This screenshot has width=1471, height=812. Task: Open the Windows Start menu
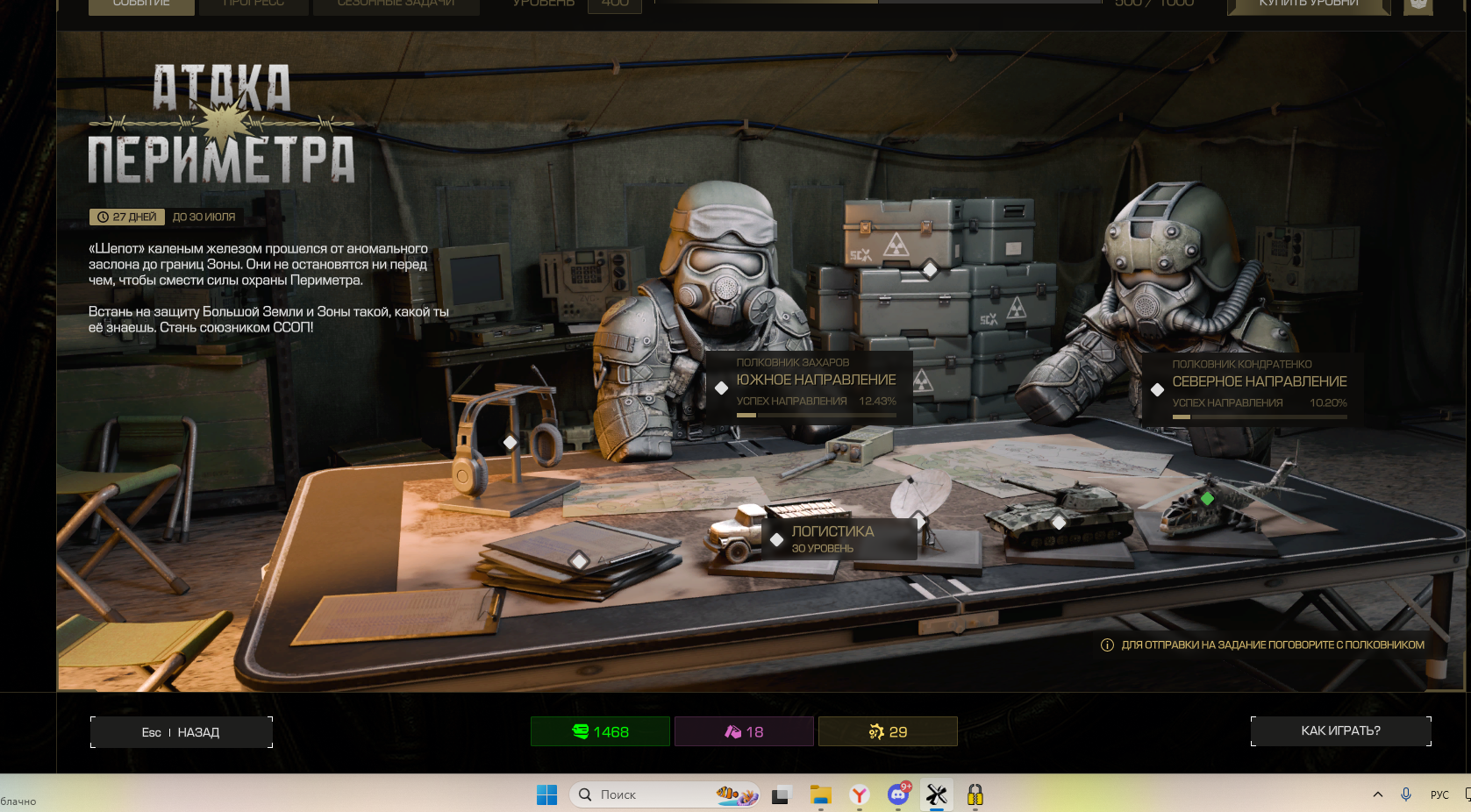pos(546,794)
